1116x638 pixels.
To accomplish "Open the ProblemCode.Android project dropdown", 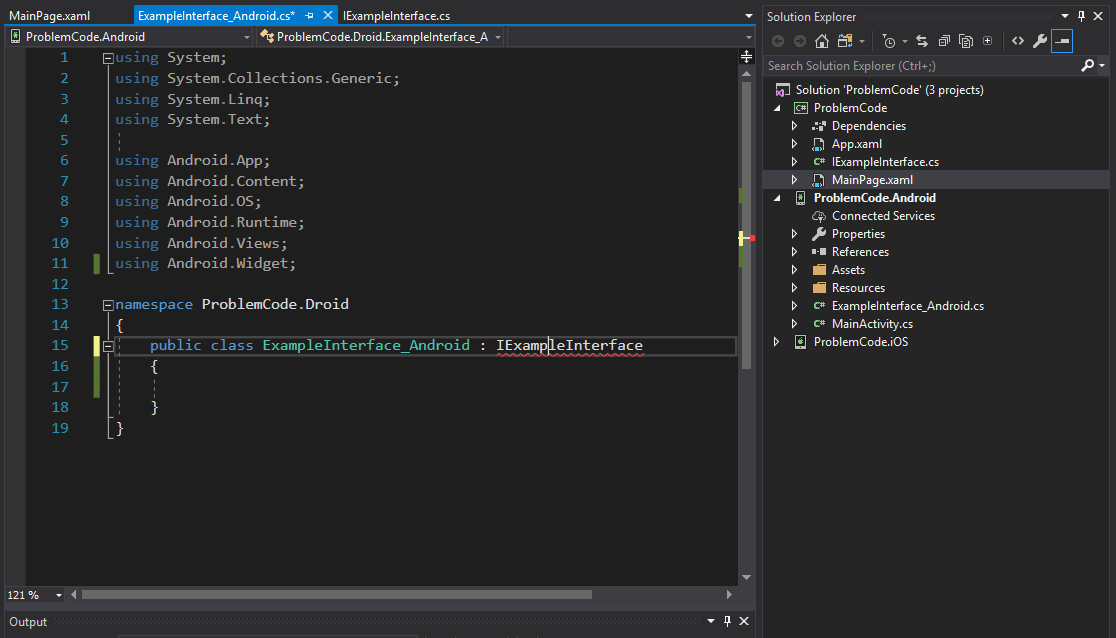I will [x=247, y=37].
